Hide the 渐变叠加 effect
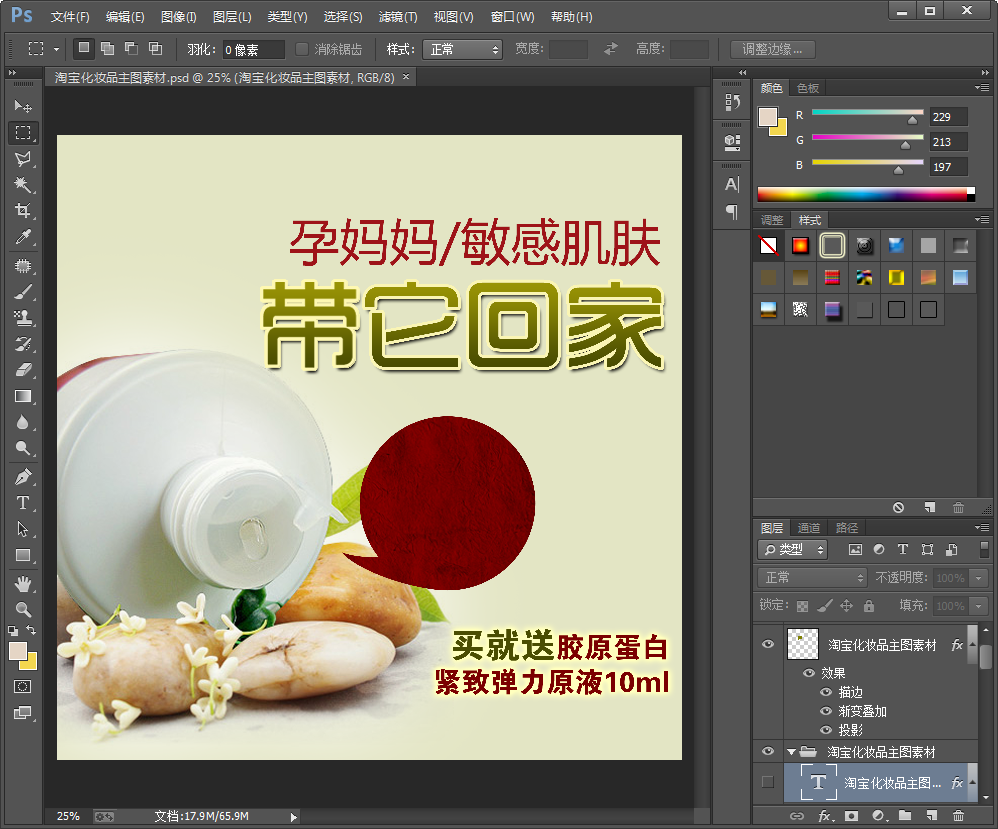Image resolution: width=998 pixels, height=829 pixels. [826, 711]
